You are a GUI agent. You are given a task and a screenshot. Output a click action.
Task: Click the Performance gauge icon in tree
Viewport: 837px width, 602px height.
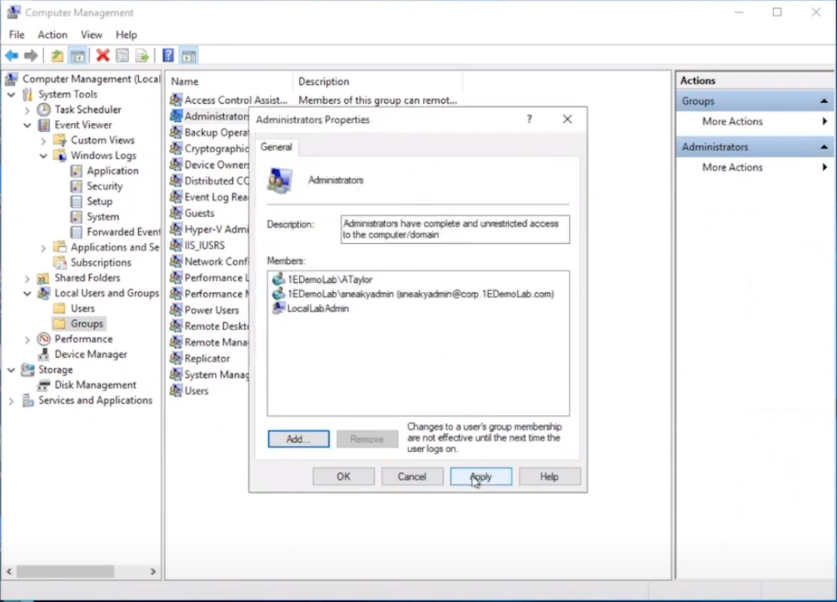[44, 339]
